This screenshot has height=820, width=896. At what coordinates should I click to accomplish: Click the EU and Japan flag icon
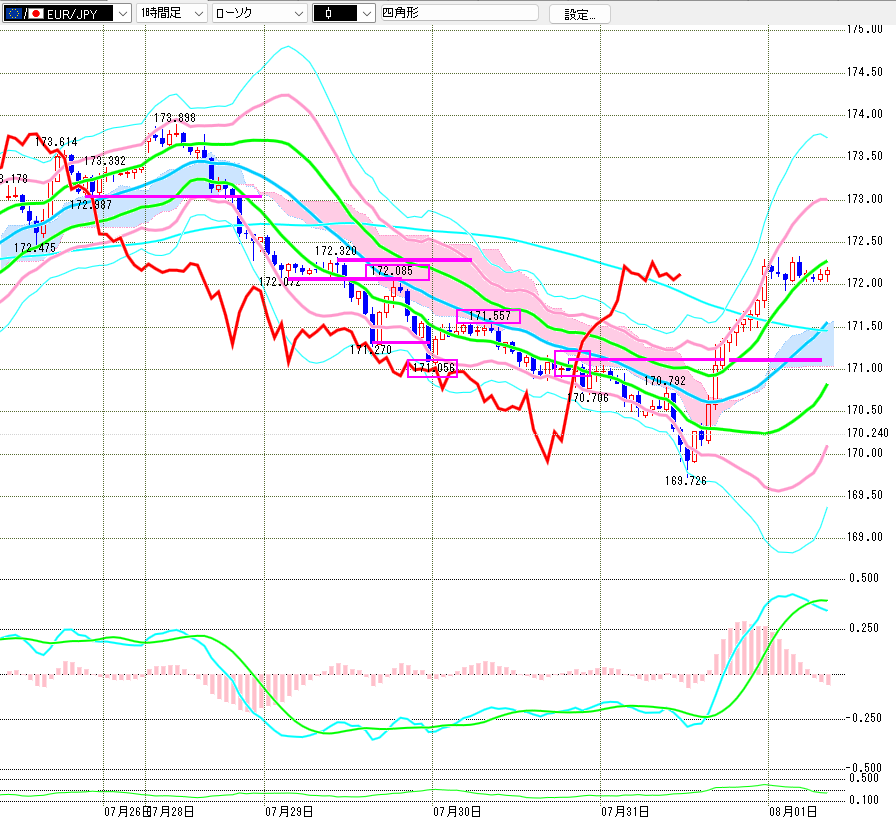tap(24, 14)
